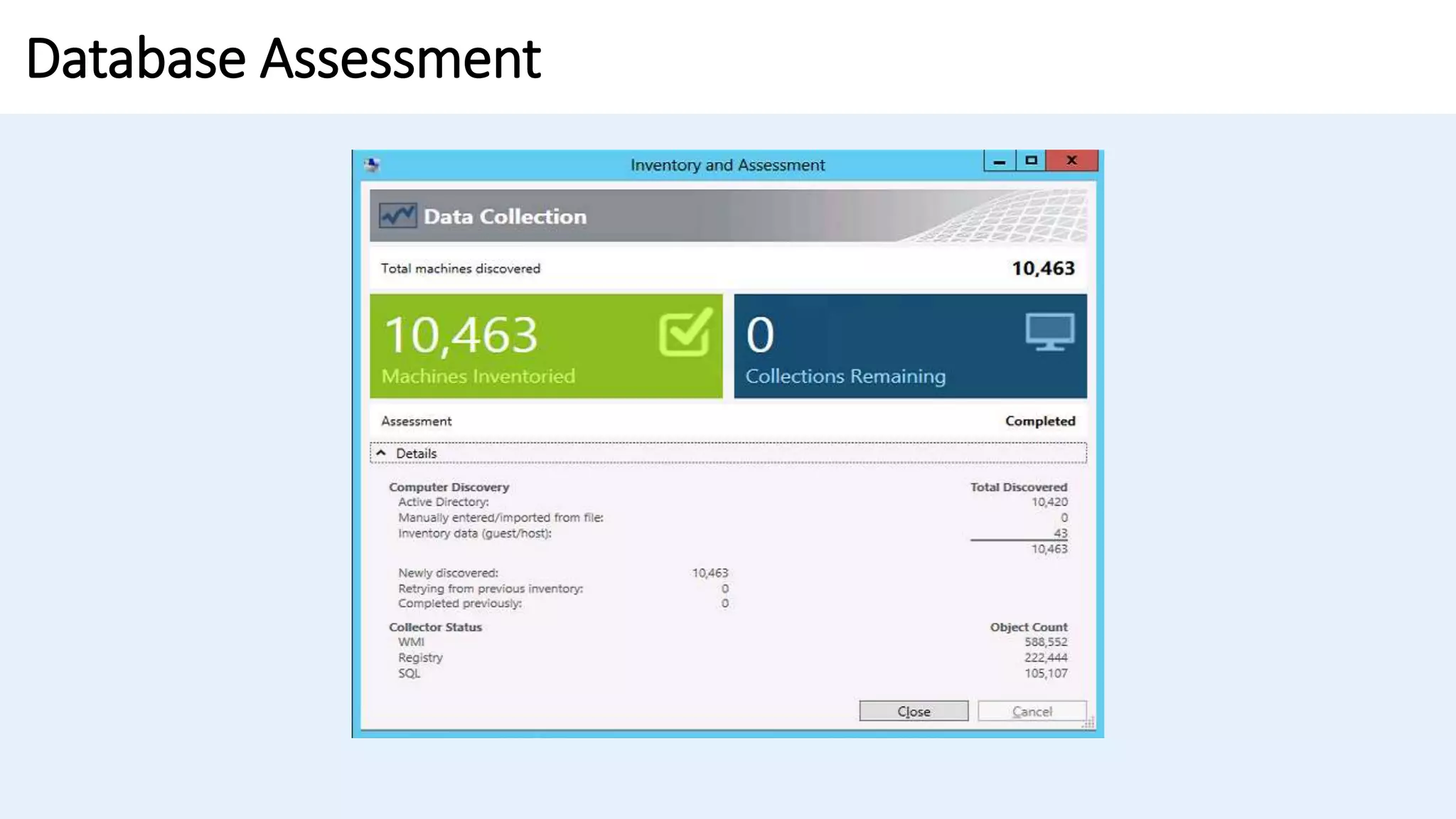This screenshot has height=819, width=1456.
Task: Click the SQL object count 105,107
Action: (1046, 673)
